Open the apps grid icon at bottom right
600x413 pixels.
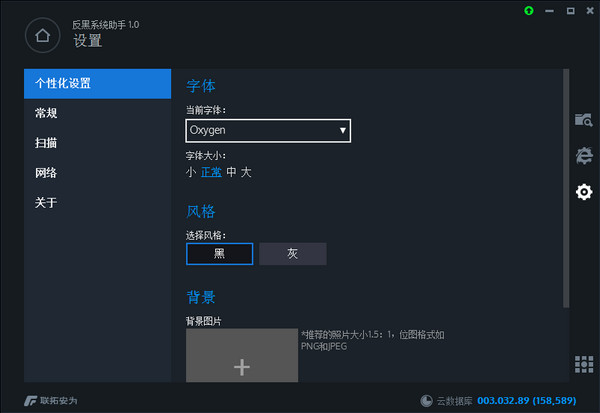584,365
